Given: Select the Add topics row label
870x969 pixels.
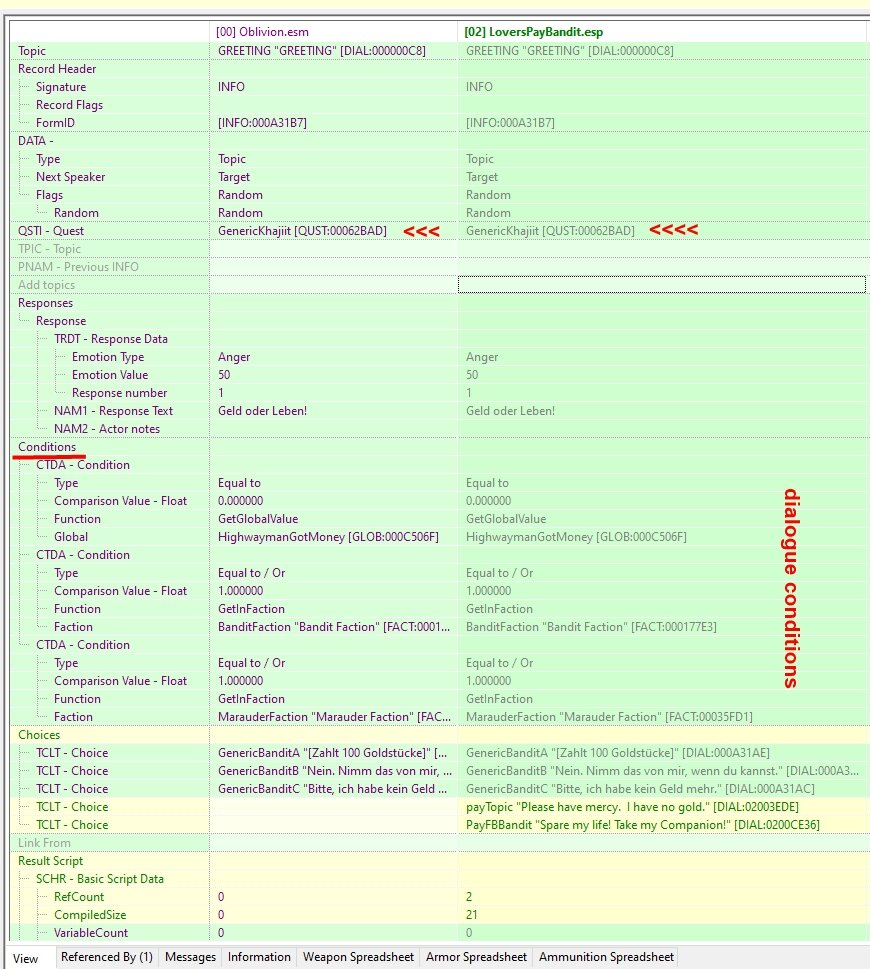Looking at the screenshot, I should (46, 285).
